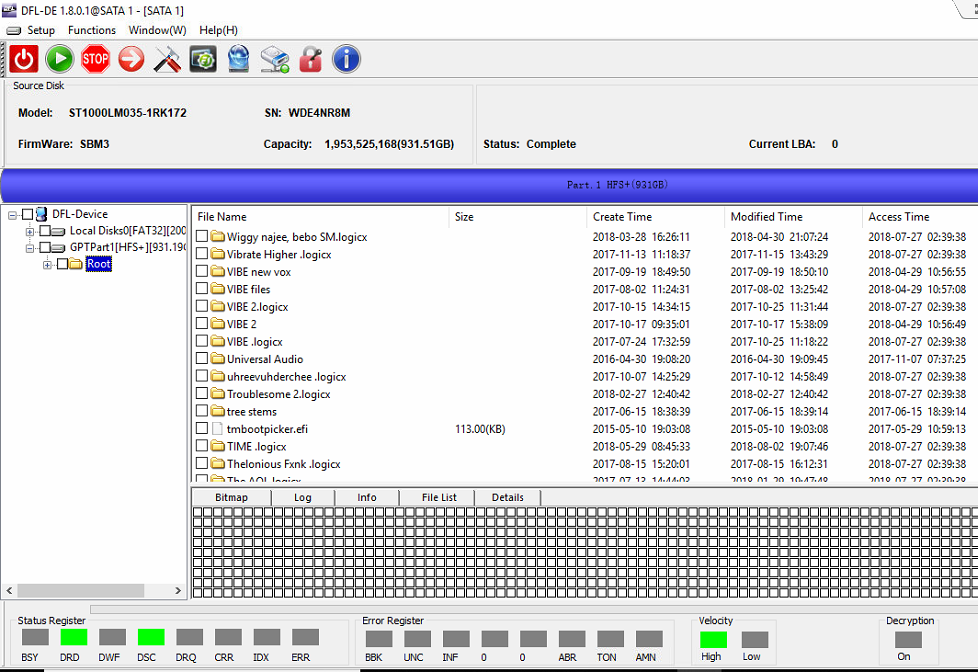Tick the Root folder checkbox in tree
Screen dimensions: 978x672
(x=62, y=264)
